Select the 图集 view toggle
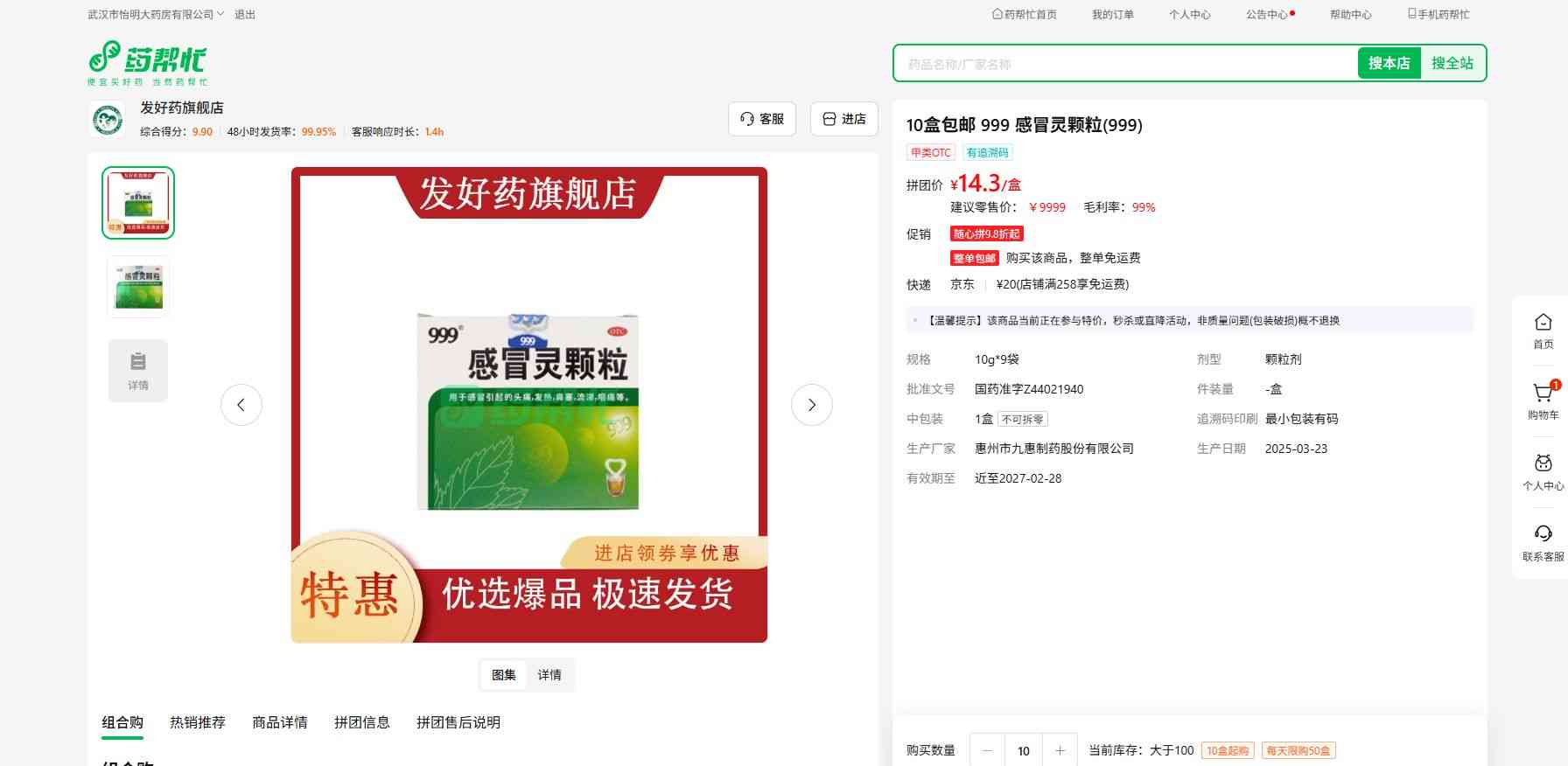 (x=504, y=675)
